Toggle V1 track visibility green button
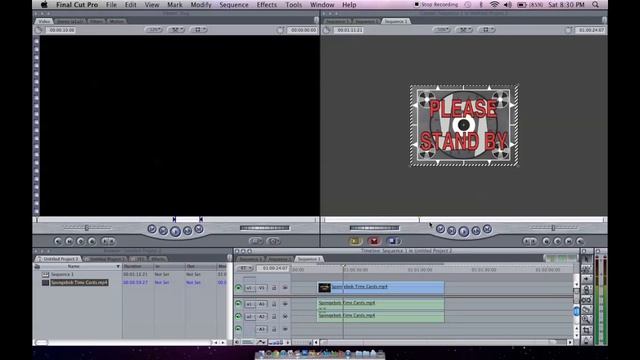This screenshot has height=360, width=640. pos(238,288)
